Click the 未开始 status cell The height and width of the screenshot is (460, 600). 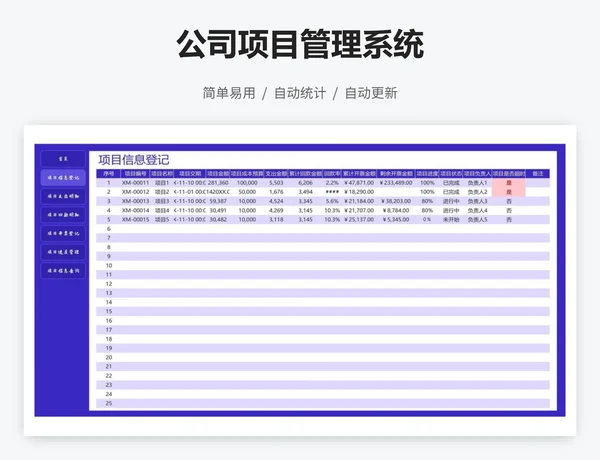point(451,220)
